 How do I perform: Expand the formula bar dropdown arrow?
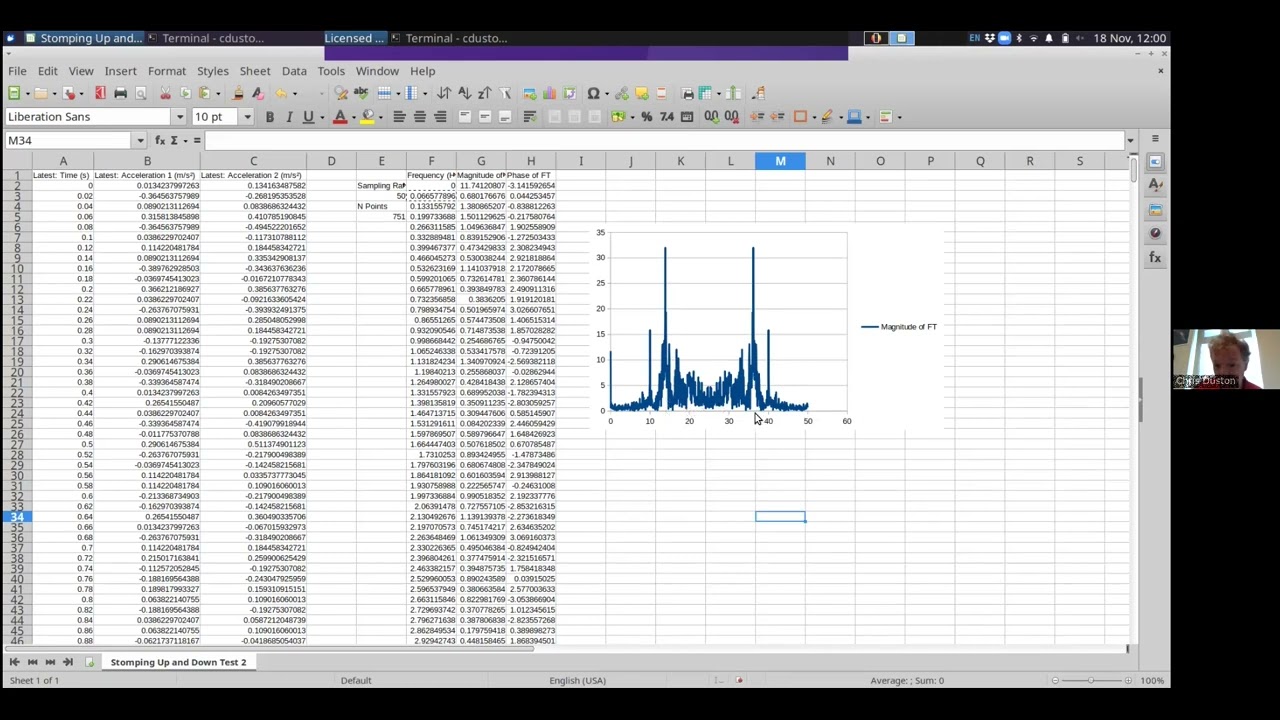pyautogui.click(x=1130, y=141)
